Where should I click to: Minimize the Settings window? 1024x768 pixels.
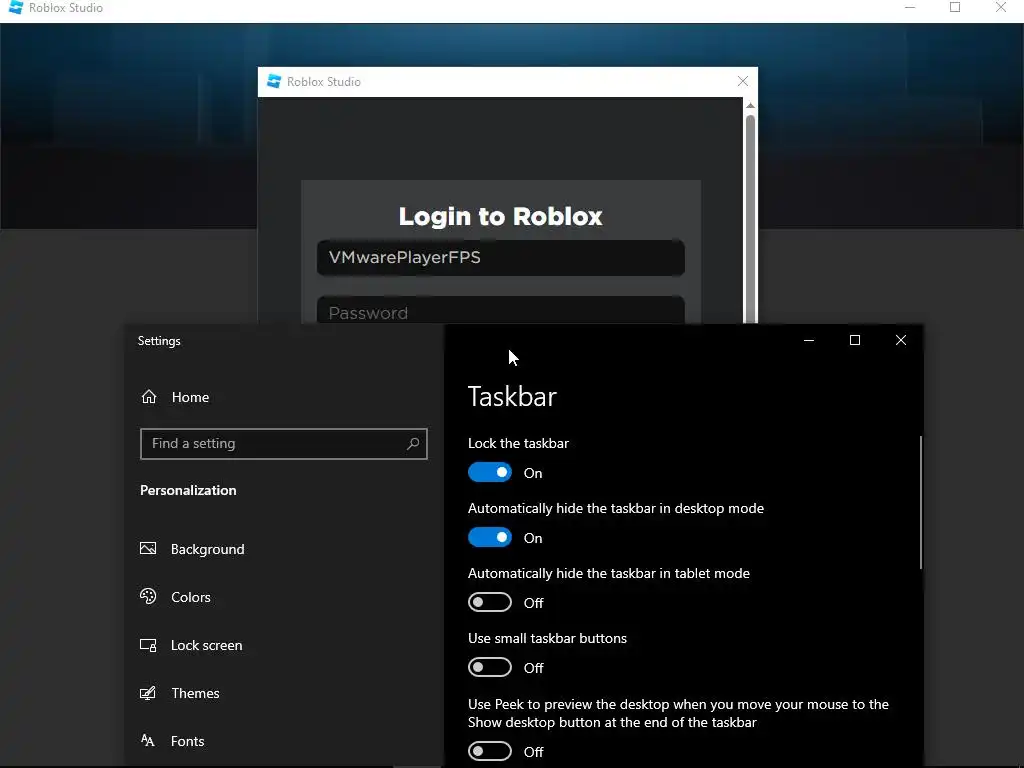coord(808,340)
